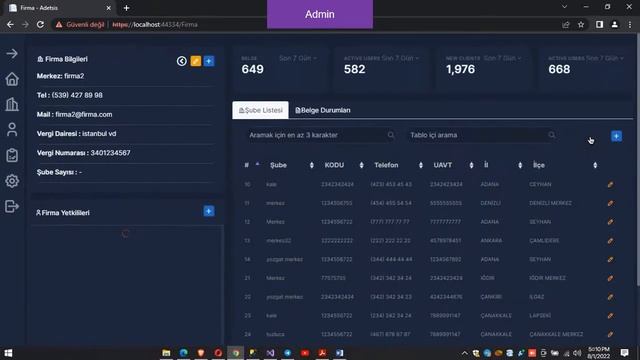This screenshot has width=640, height=360.
Task: Click the magnifier icon in 'Tablo içi arama'
Action: pos(552,135)
